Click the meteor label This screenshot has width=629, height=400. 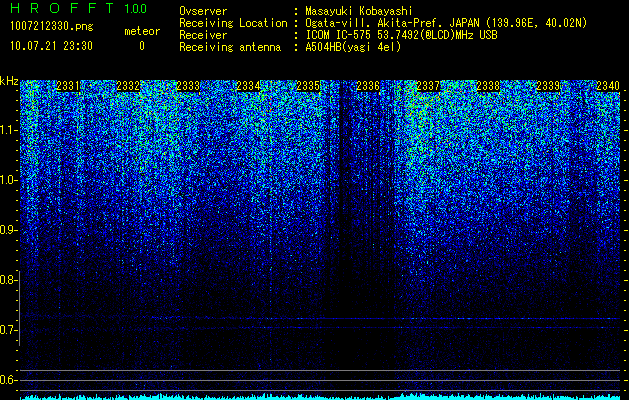pos(142,31)
